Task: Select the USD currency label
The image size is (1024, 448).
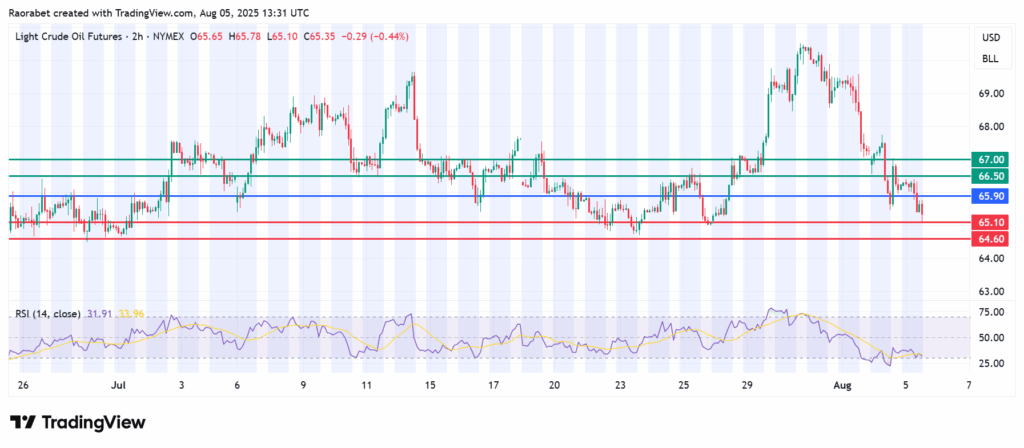Action: pyautogui.click(x=990, y=39)
